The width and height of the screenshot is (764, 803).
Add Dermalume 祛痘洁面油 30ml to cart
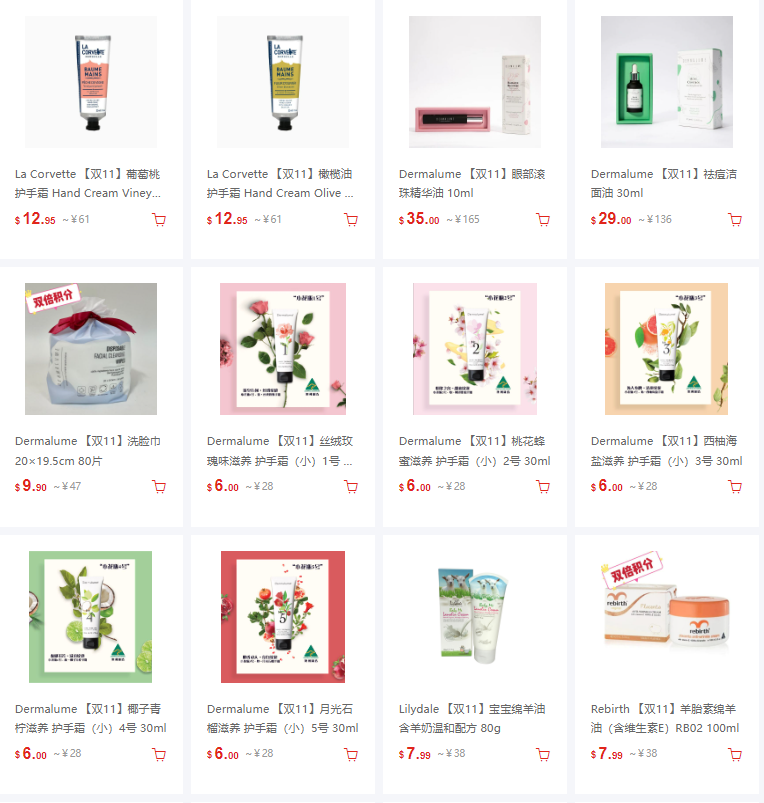point(735,220)
